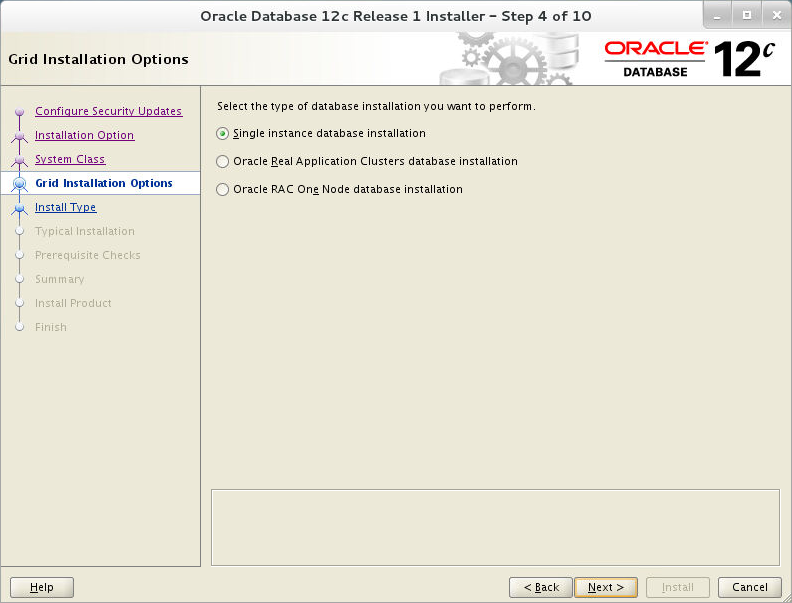Click the disabled Install button

678,587
